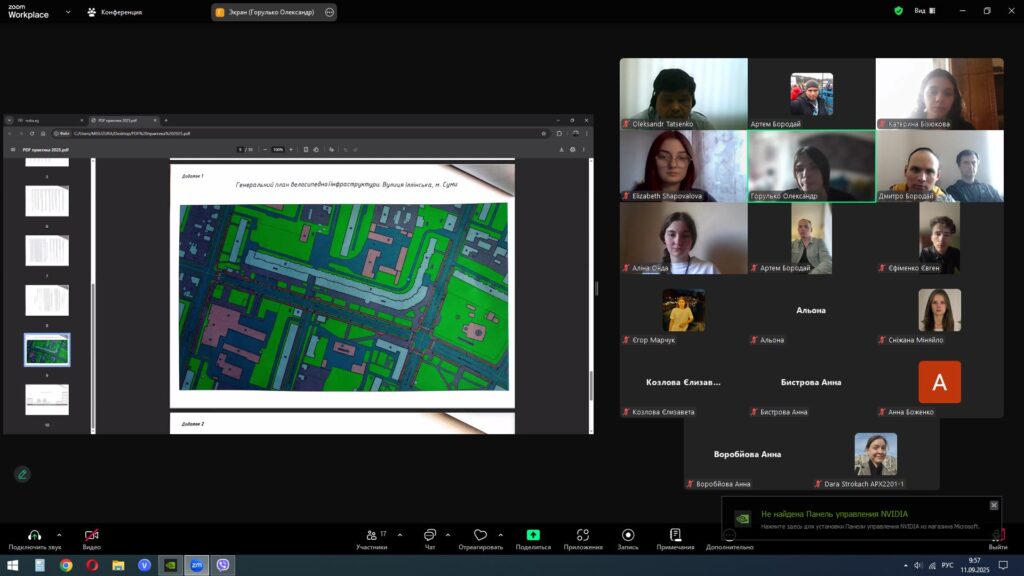Open Google Chrome from the taskbar

66,565
